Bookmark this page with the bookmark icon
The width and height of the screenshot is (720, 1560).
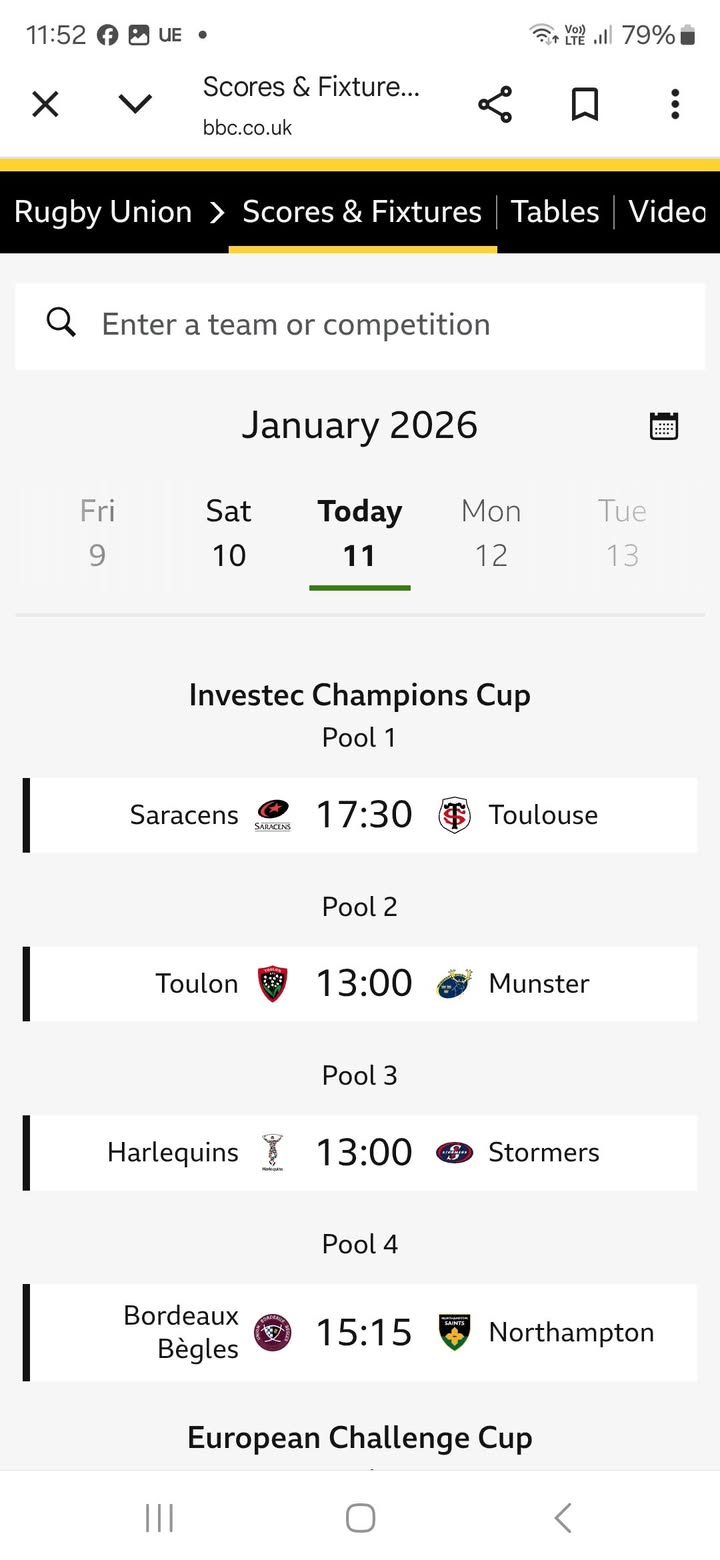click(x=585, y=104)
